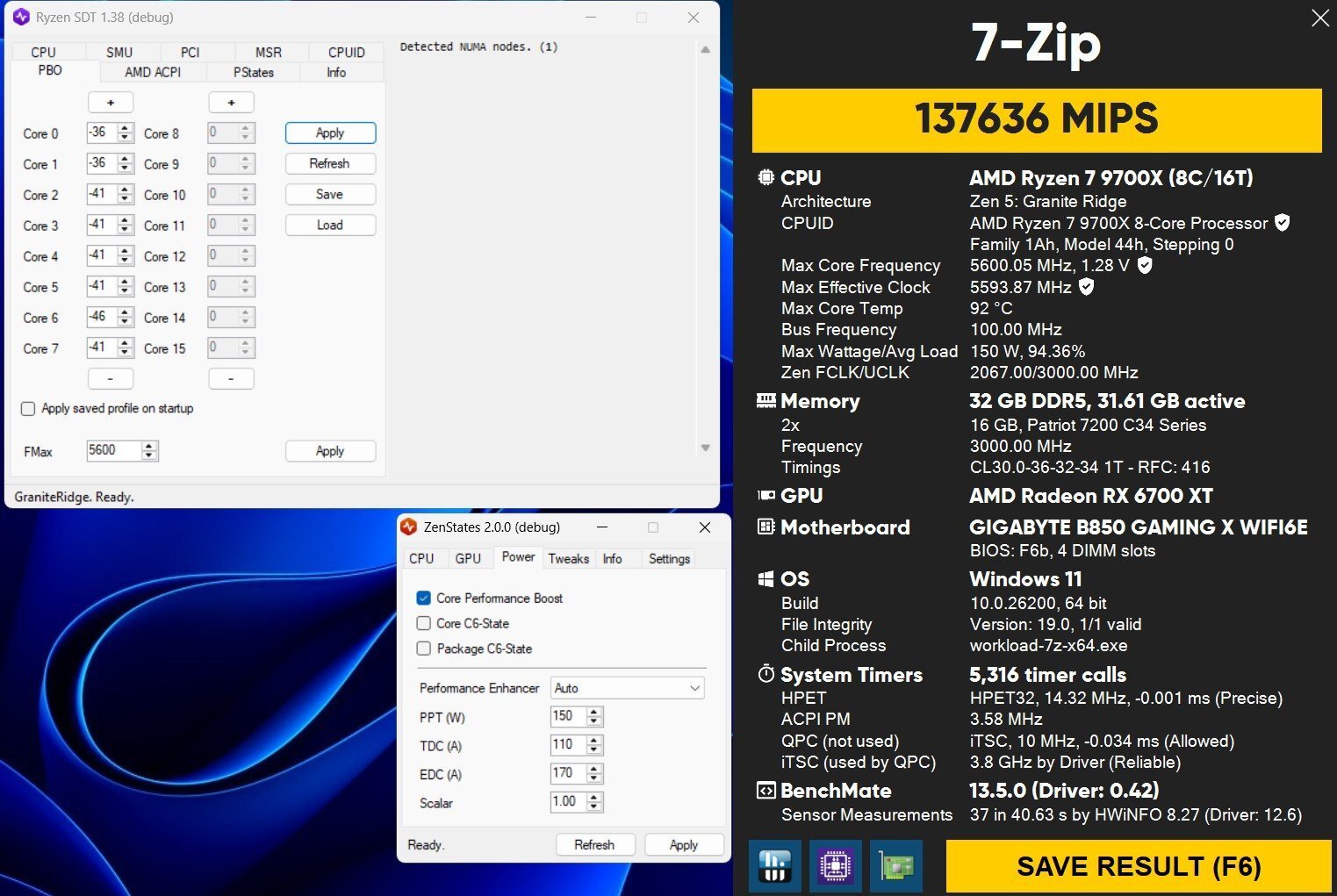Open the Performance Enhancer dropdown
This screenshot has height=896, width=1337.
(x=627, y=688)
